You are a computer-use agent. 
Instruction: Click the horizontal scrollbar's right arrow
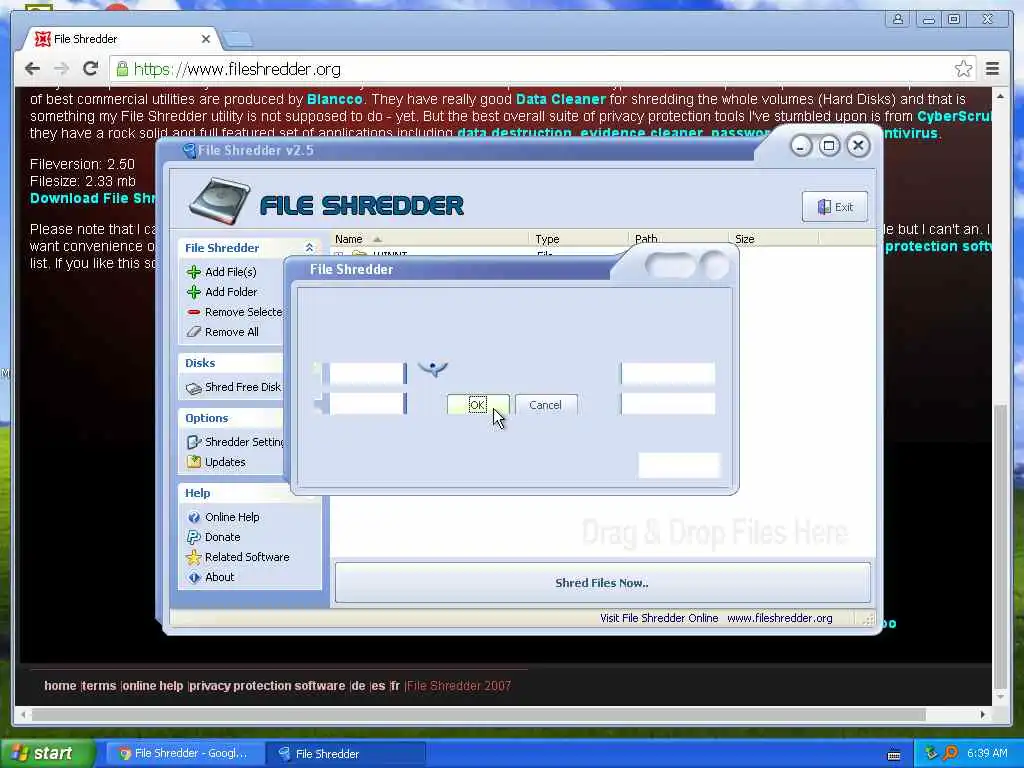click(983, 714)
